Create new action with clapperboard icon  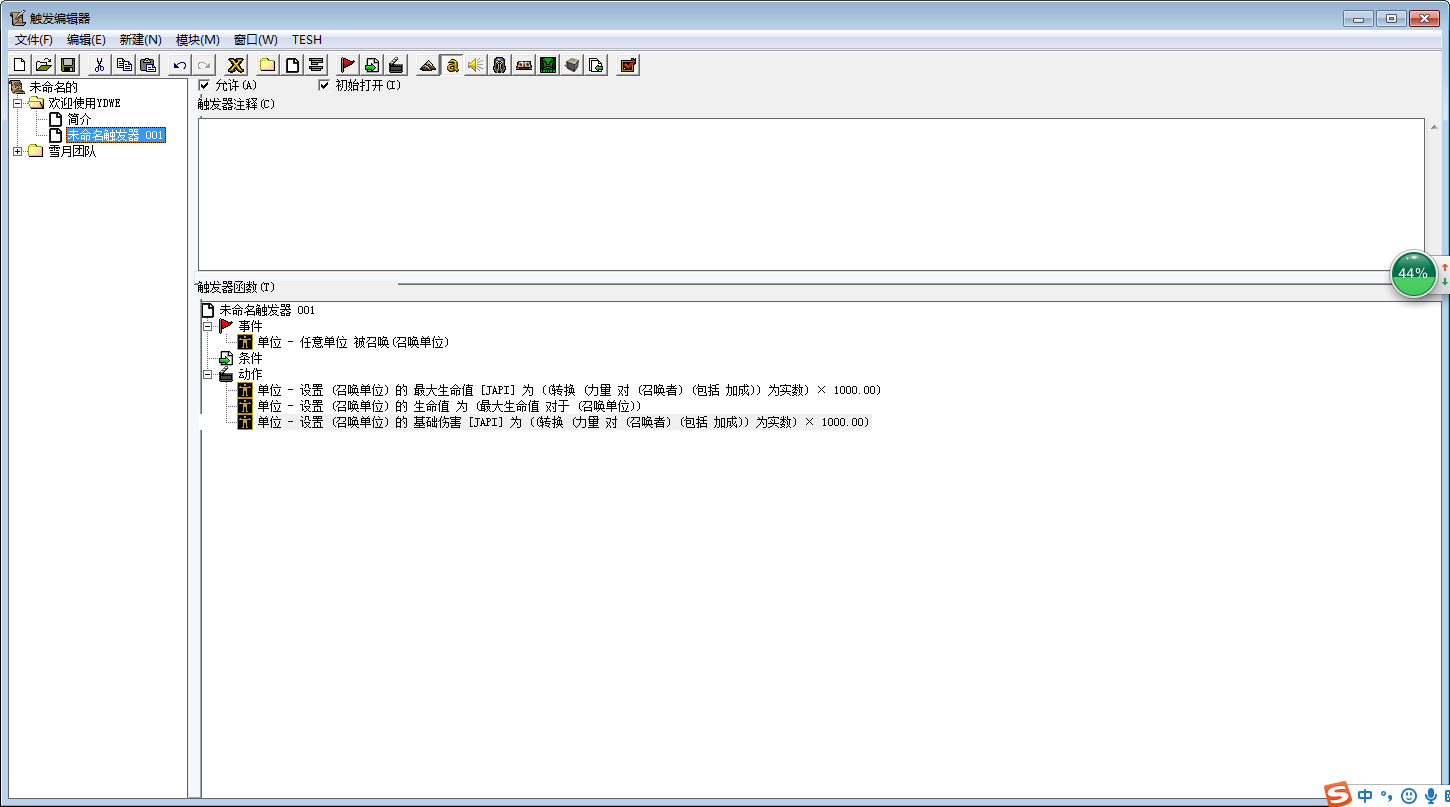point(396,65)
